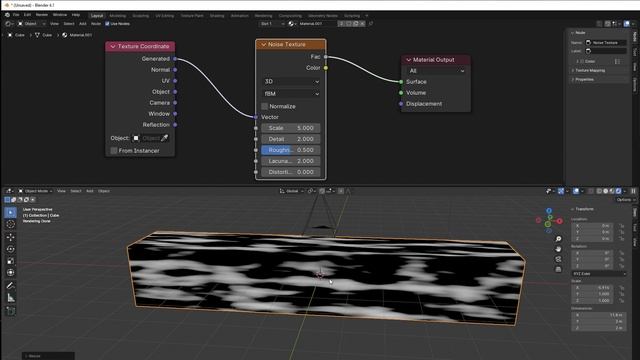Open the XYZ Euler rotation mode dropdown
The height and width of the screenshot is (360, 640).
coord(598,273)
